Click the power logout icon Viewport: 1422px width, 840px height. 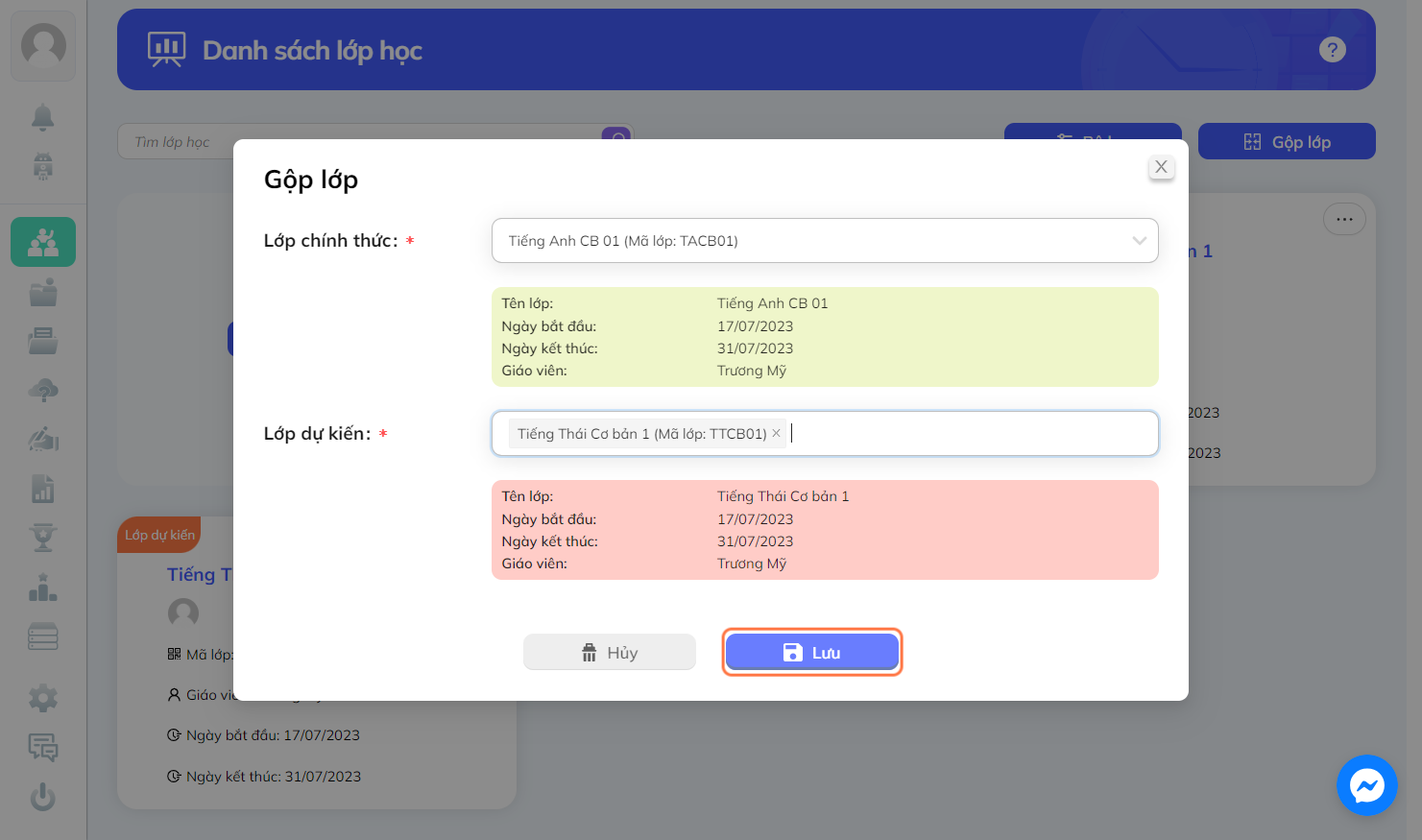(43, 797)
